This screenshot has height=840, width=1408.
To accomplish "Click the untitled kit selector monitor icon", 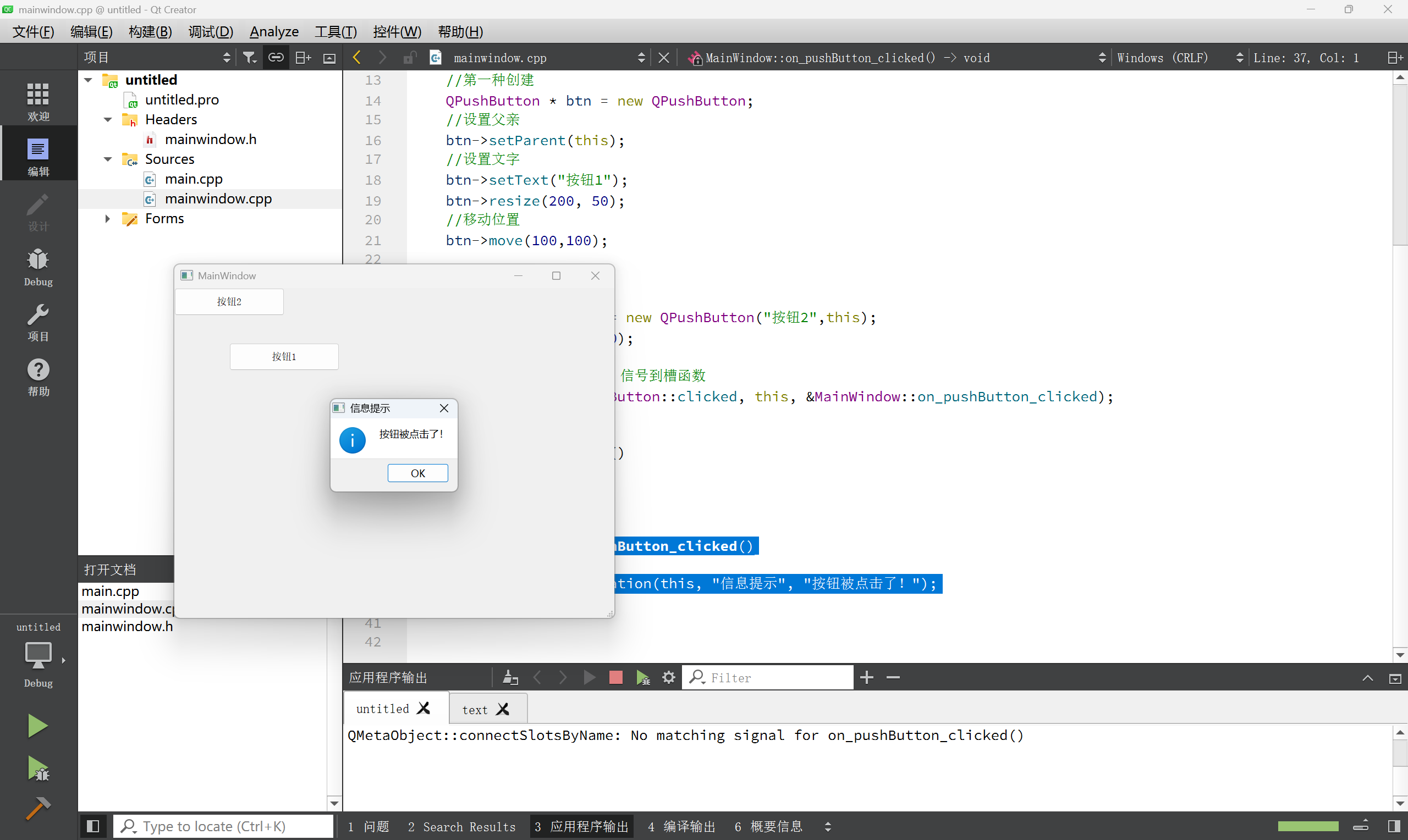I will (x=38, y=656).
